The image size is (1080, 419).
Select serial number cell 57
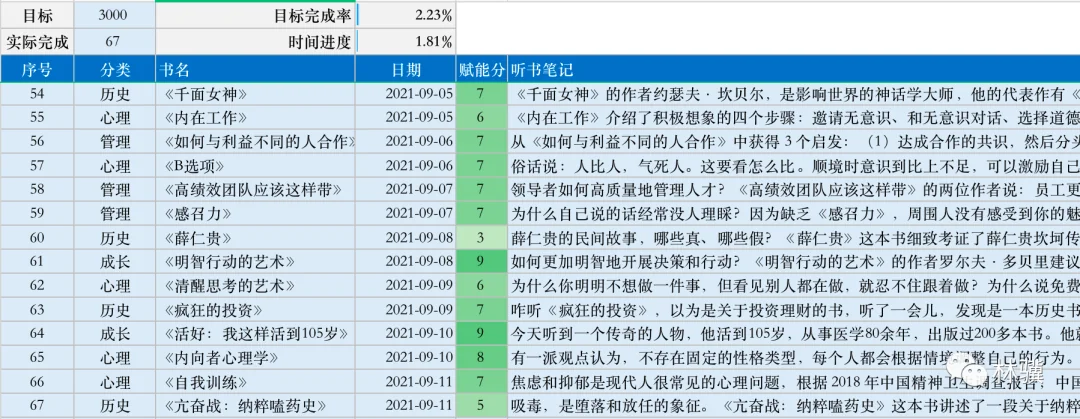pyautogui.click(x=37, y=166)
